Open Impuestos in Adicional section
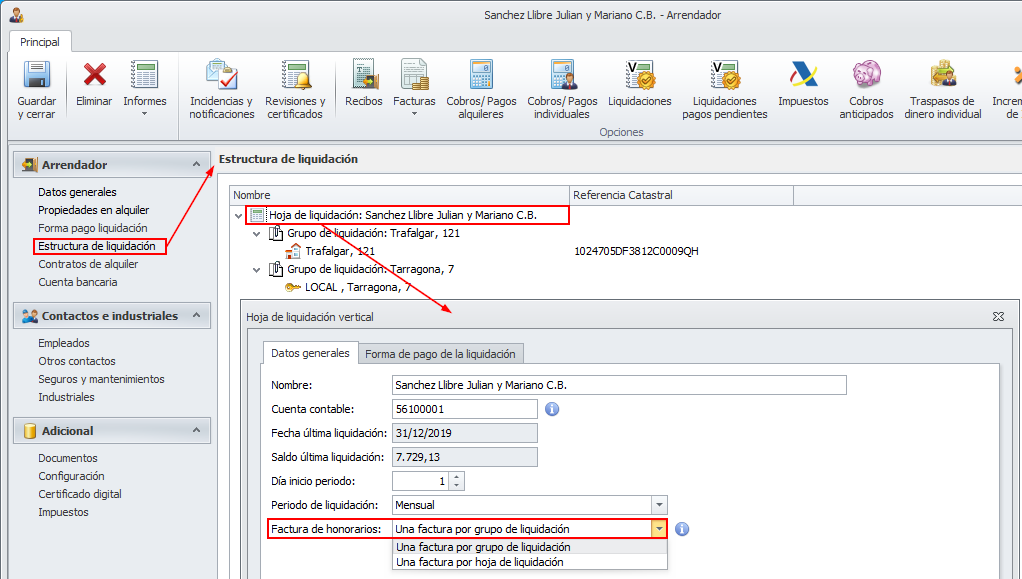 point(63,512)
